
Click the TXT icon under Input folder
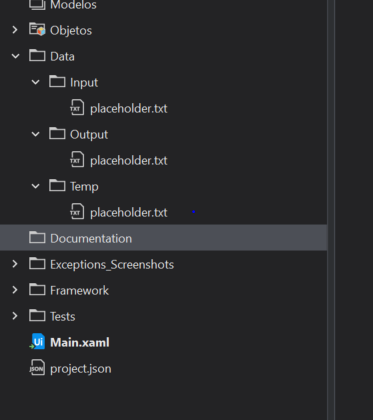[x=77, y=108]
